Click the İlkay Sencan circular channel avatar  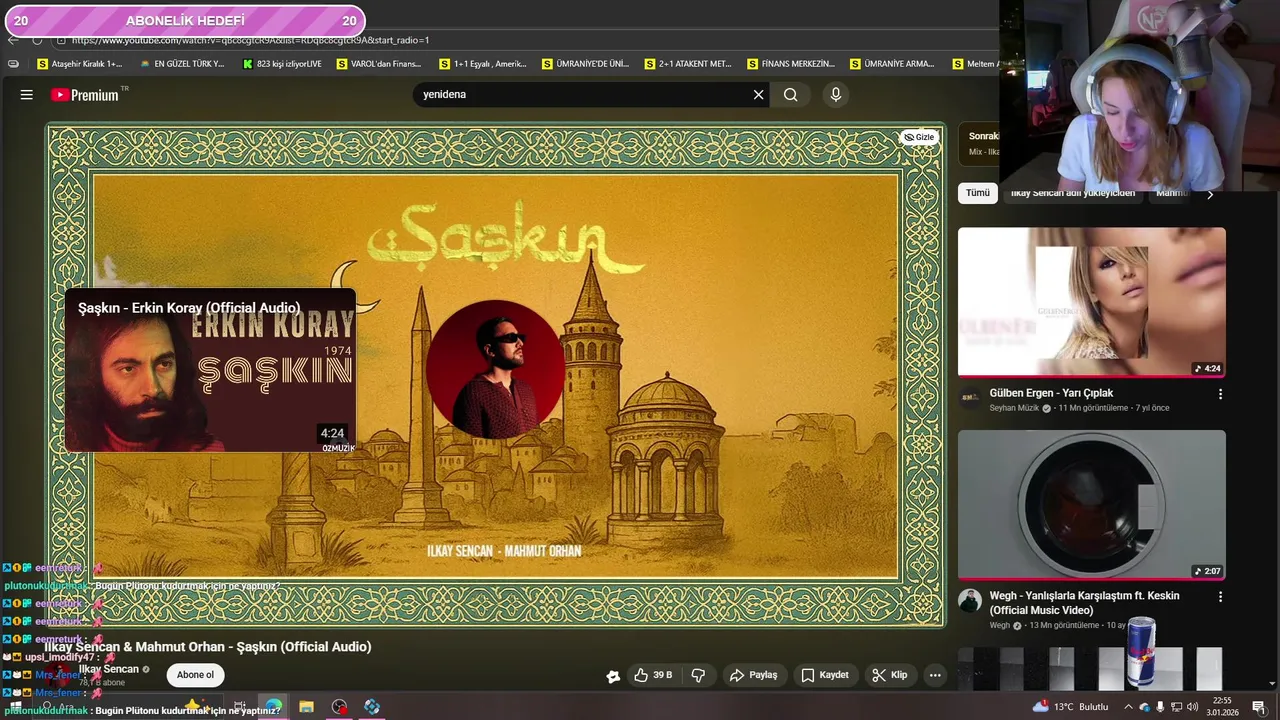point(495,370)
